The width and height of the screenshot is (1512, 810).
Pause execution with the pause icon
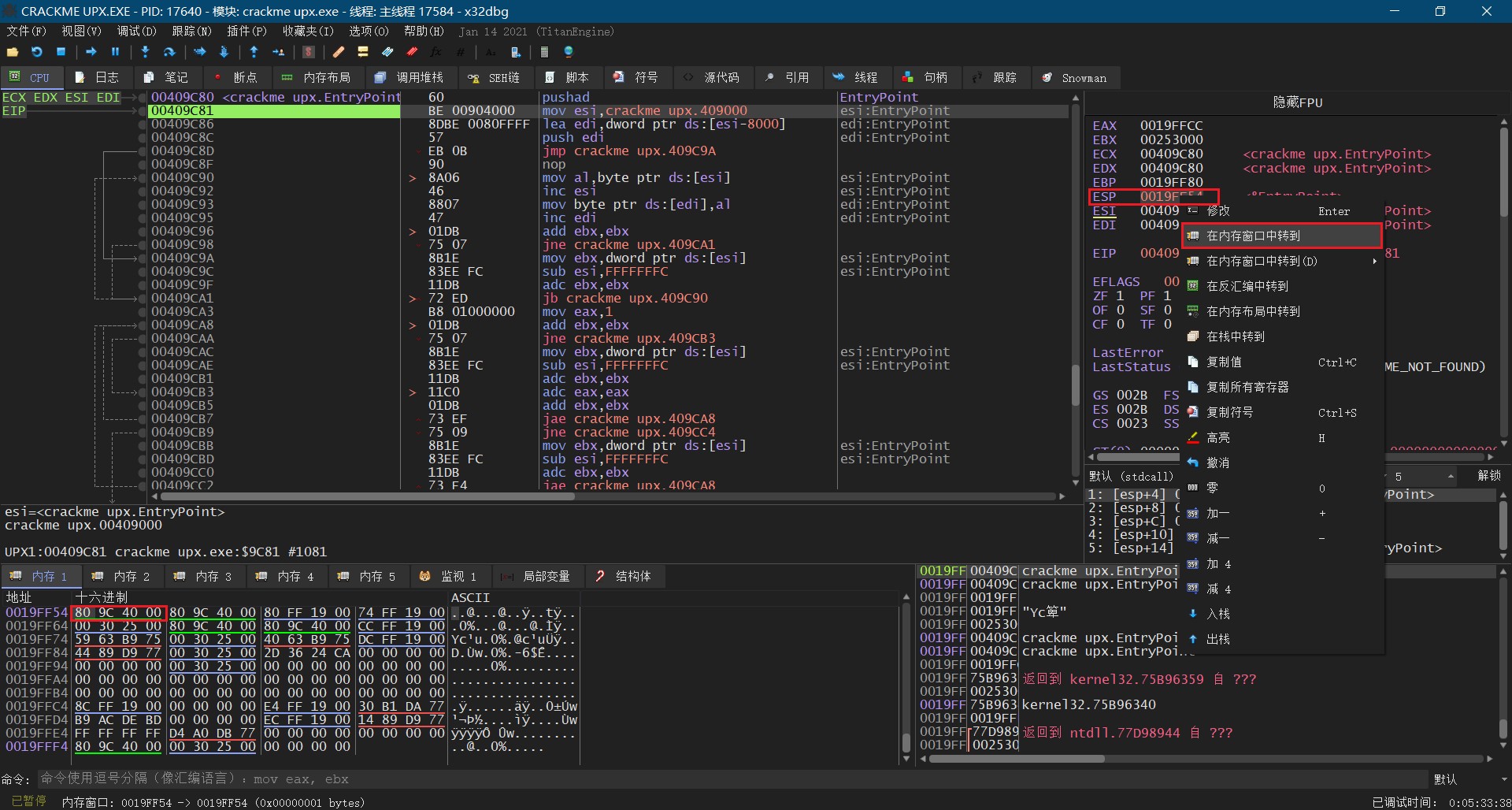pyautogui.click(x=116, y=52)
